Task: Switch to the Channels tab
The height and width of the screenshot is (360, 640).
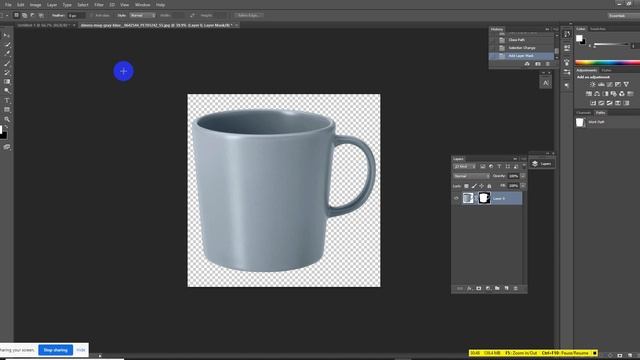Action: coord(584,113)
